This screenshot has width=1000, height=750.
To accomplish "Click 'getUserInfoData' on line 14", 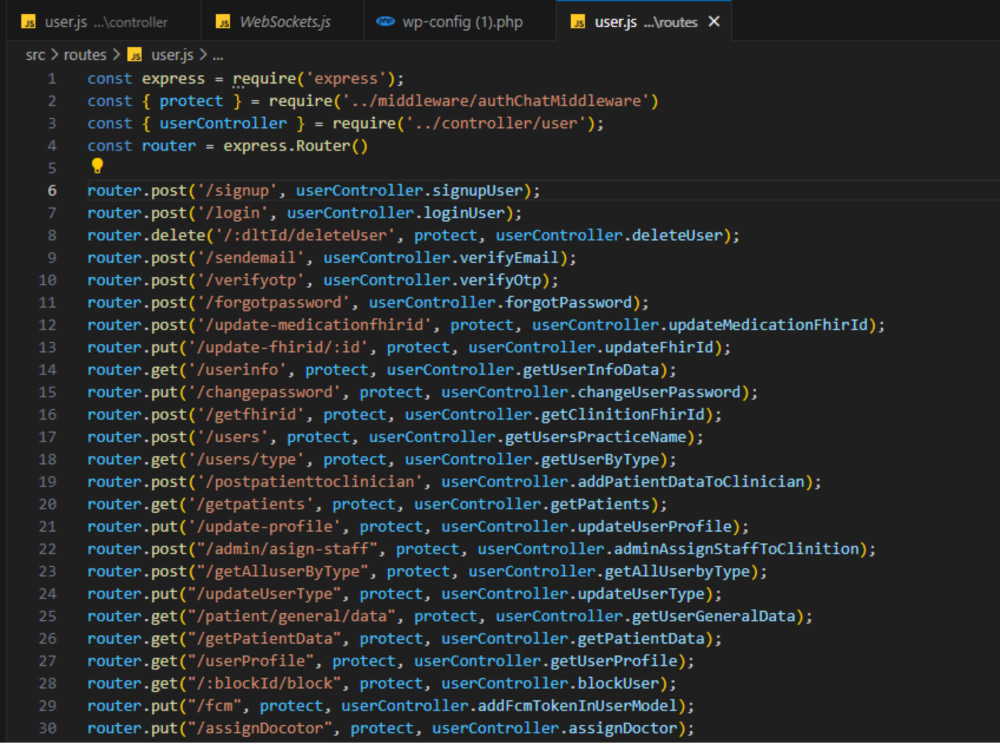I will click(591, 370).
